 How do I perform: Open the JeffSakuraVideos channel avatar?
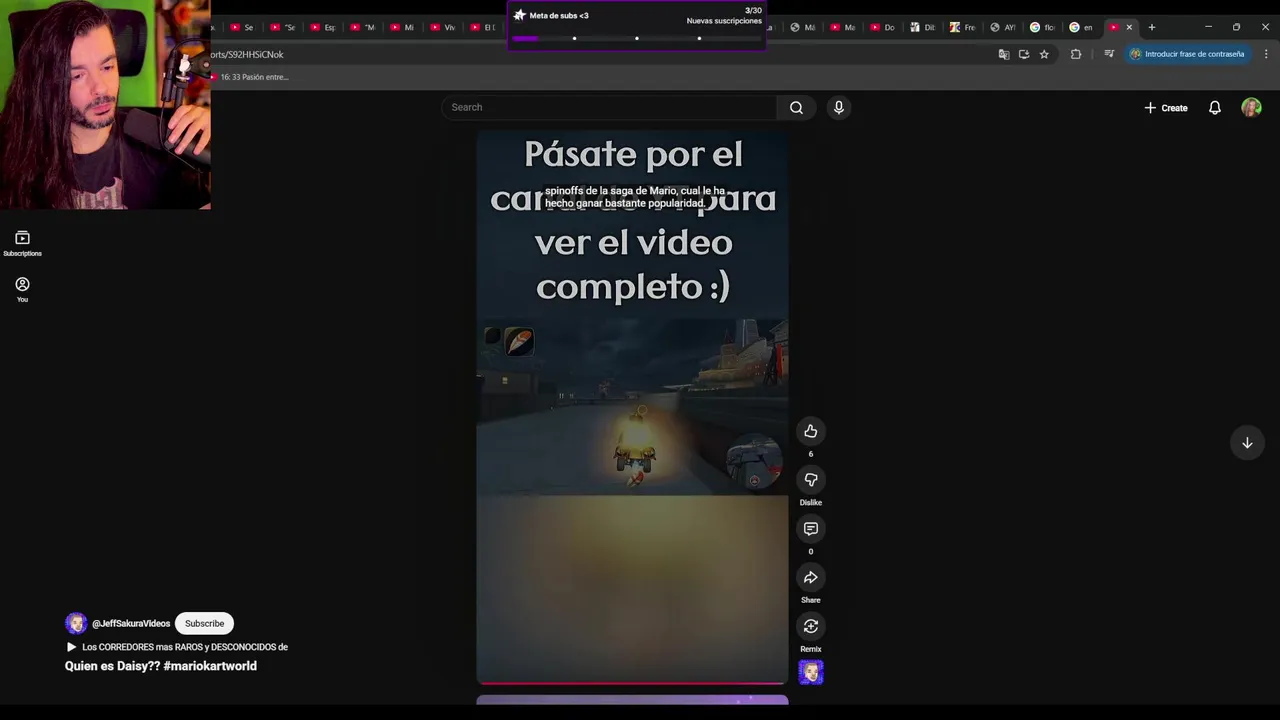(76, 624)
